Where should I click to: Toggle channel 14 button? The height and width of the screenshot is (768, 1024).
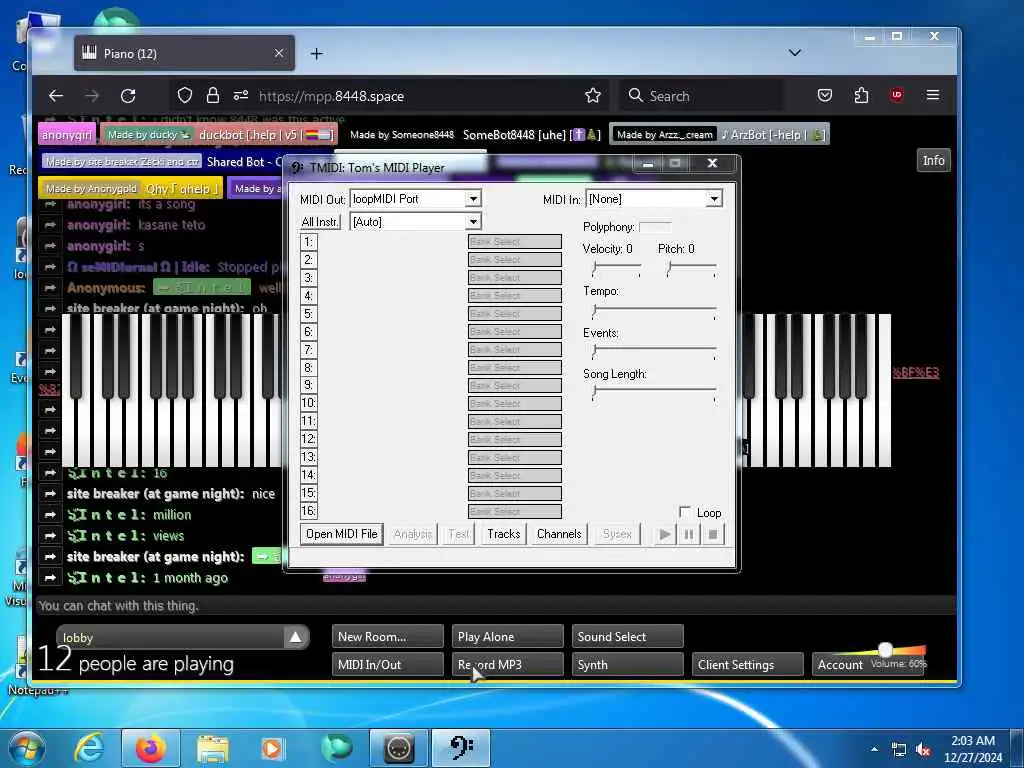click(x=308, y=475)
